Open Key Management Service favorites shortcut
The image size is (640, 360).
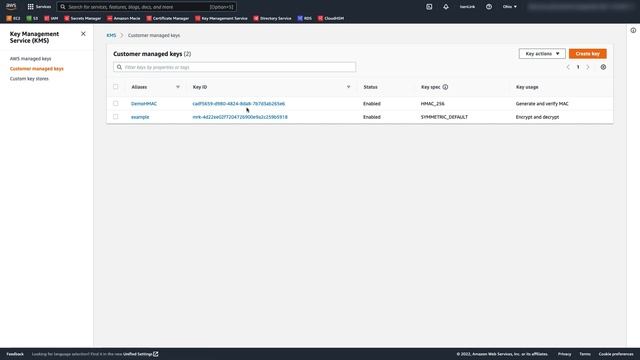tap(221, 18)
